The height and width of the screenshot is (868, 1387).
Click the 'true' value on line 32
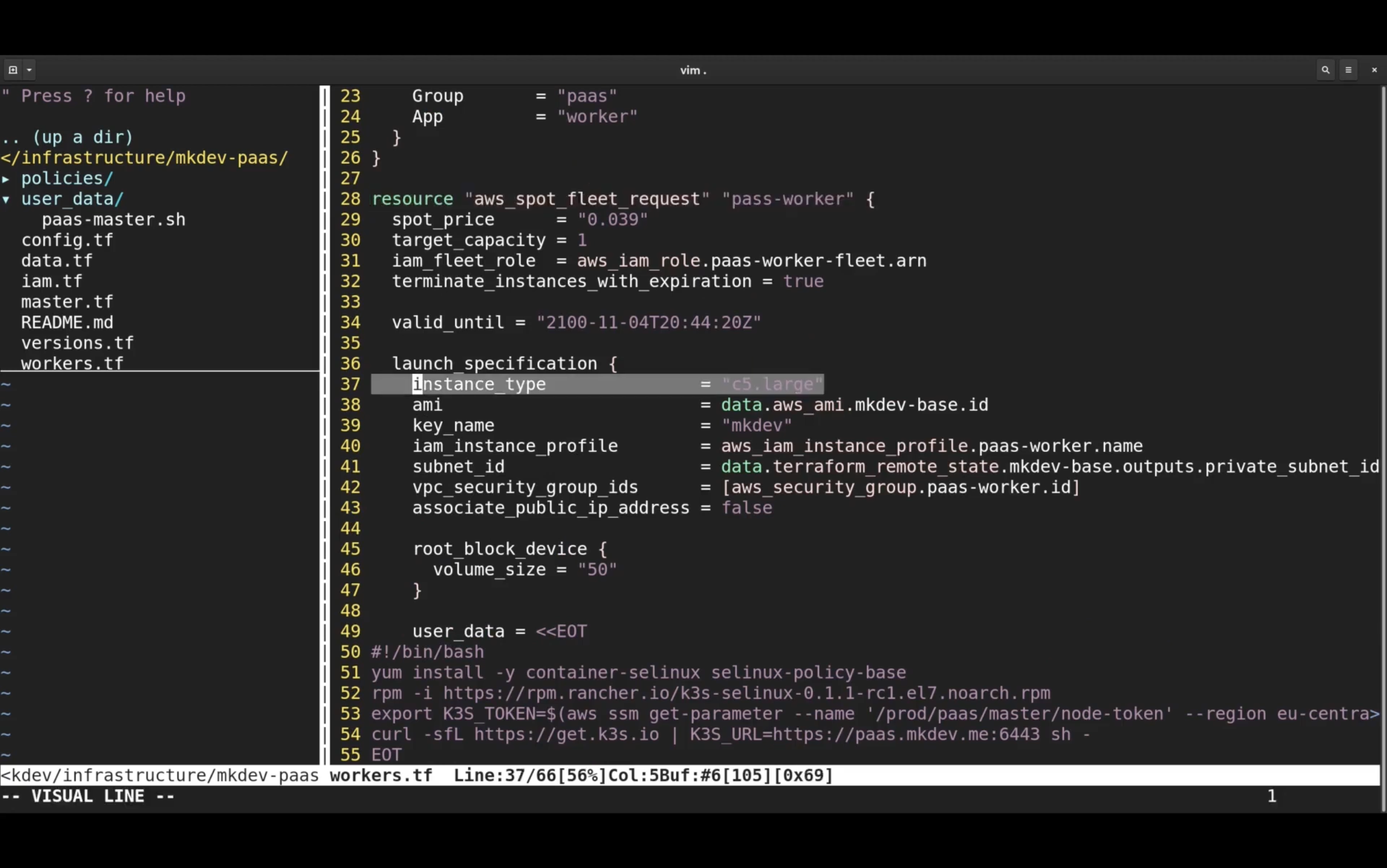tap(803, 281)
